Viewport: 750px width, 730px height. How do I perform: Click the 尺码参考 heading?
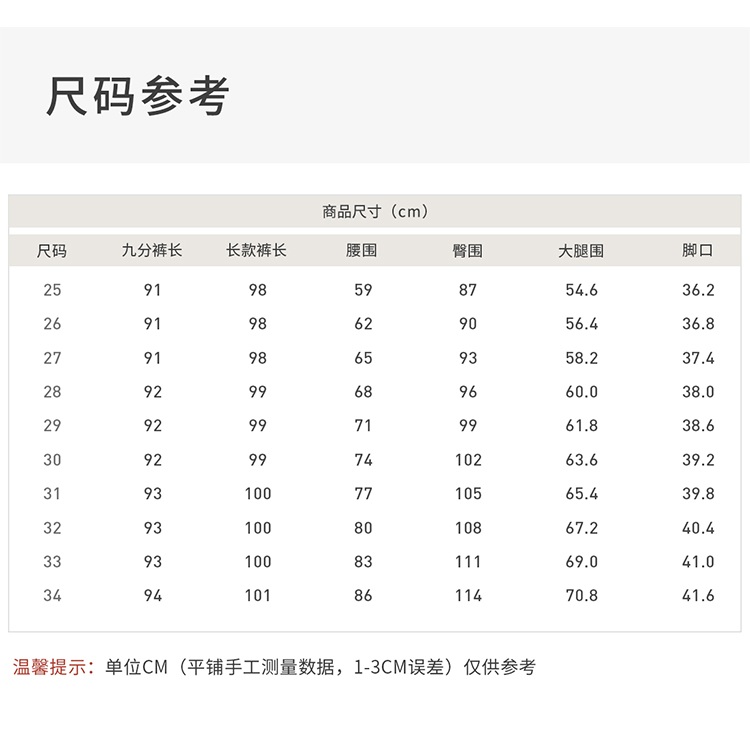138,96
